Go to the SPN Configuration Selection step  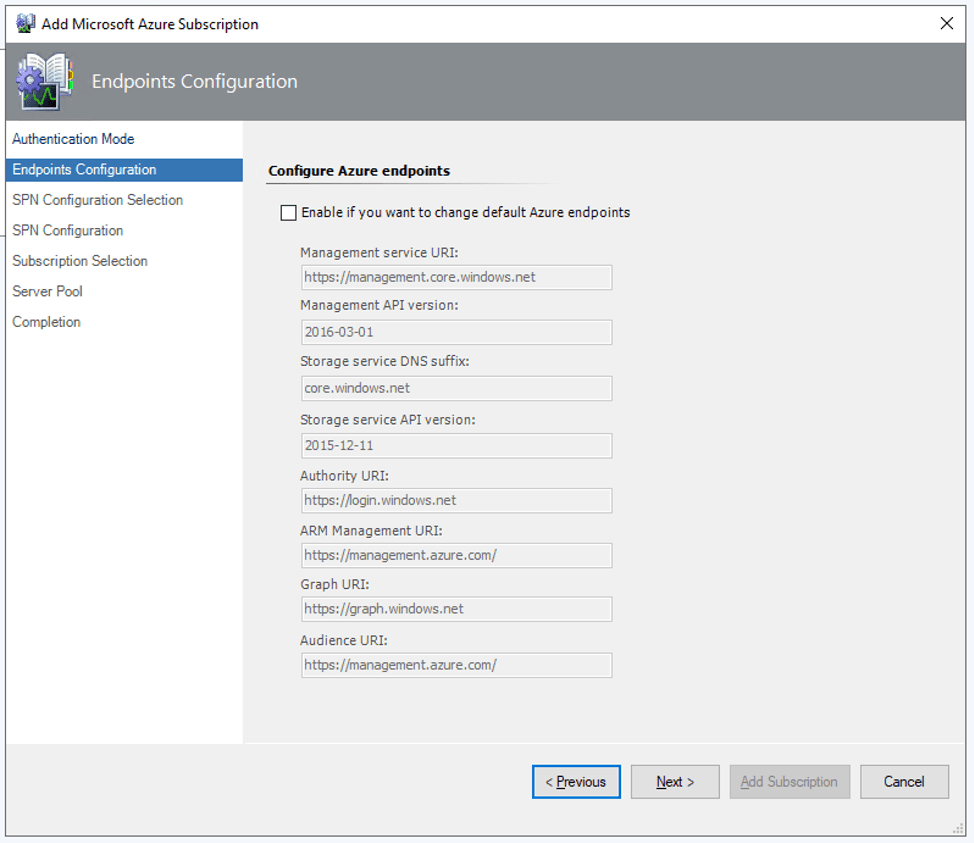pyautogui.click(x=98, y=200)
